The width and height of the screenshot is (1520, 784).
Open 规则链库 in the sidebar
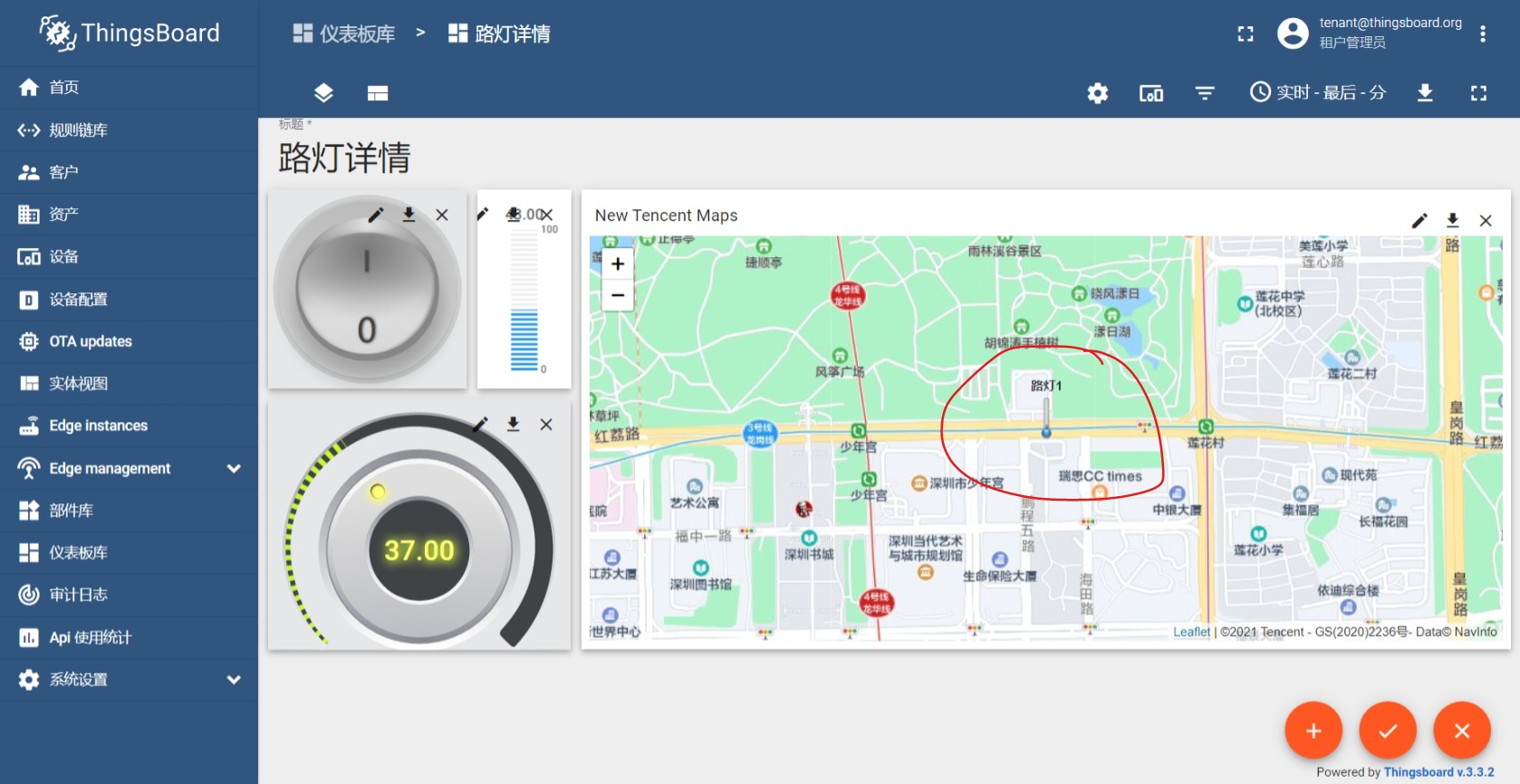click(x=129, y=129)
